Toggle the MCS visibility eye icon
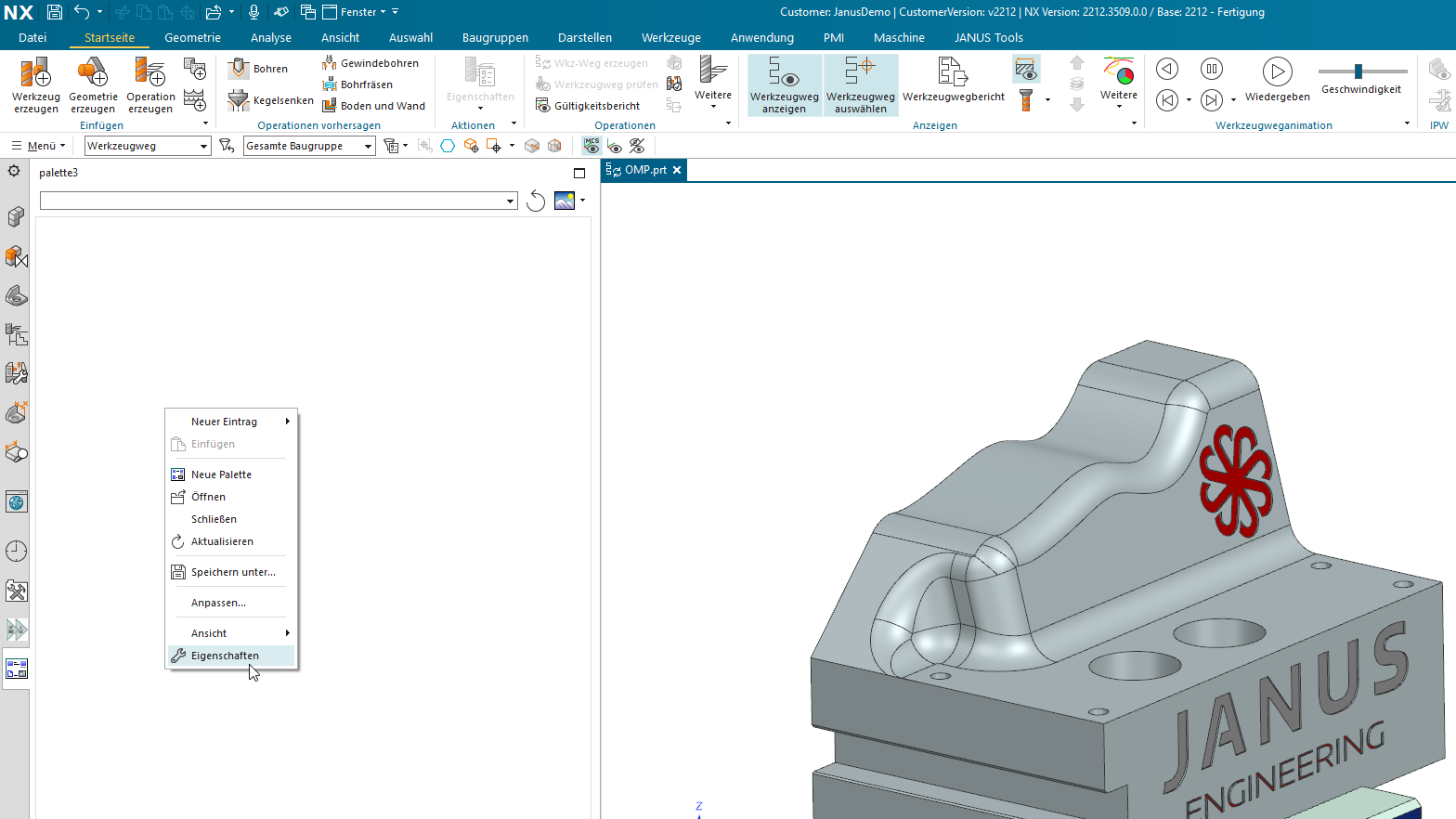The image size is (1456, 819). point(591,146)
